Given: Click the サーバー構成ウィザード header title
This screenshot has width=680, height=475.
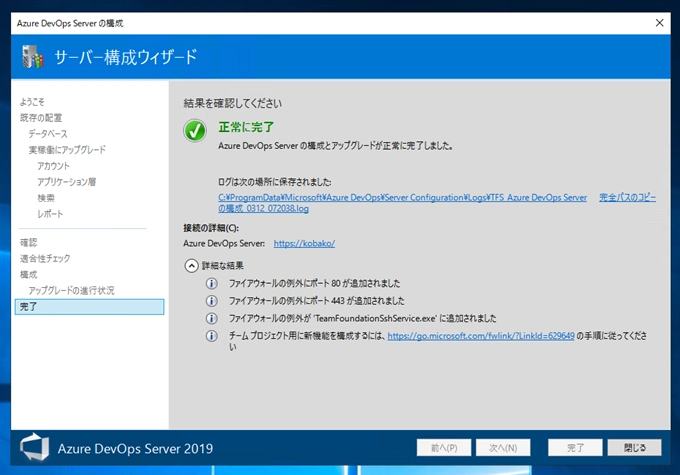Looking at the screenshot, I should (x=126, y=57).
